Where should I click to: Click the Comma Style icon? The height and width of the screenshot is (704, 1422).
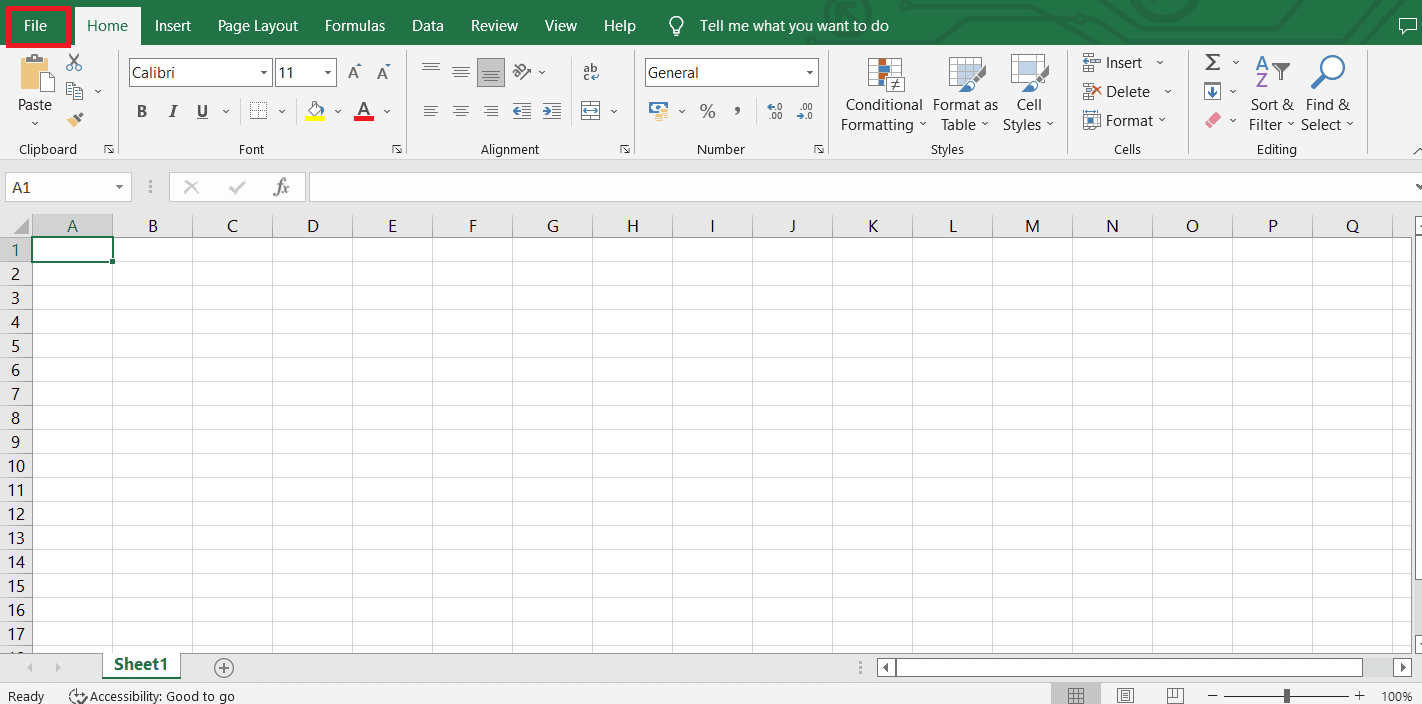737,111
